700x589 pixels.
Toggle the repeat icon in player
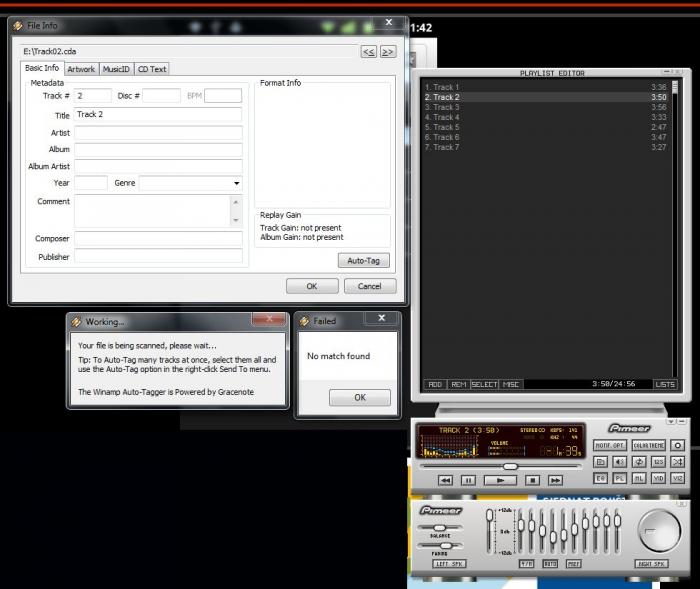point(638,462)
